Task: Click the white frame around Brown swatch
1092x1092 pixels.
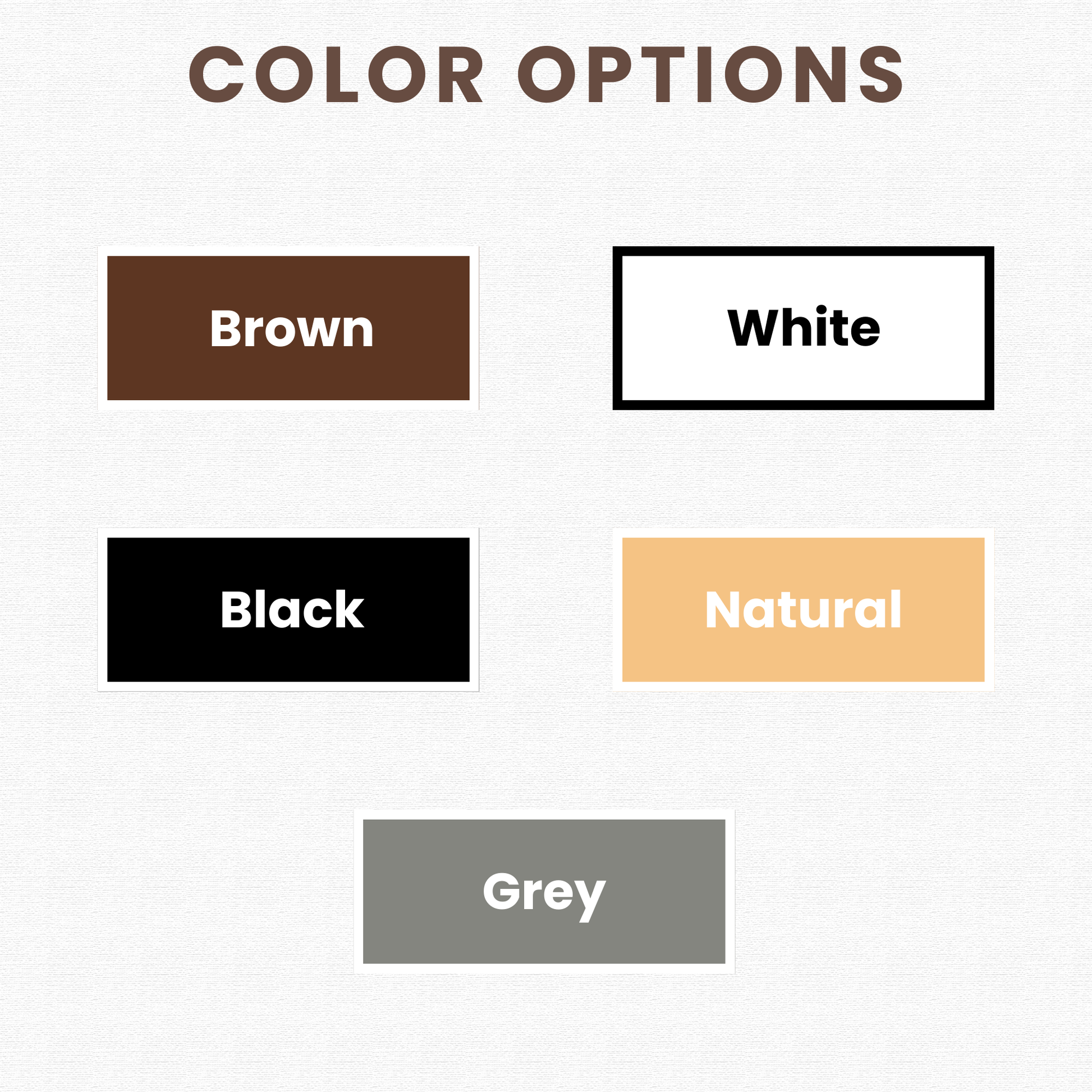Action: tap(288, 251)
